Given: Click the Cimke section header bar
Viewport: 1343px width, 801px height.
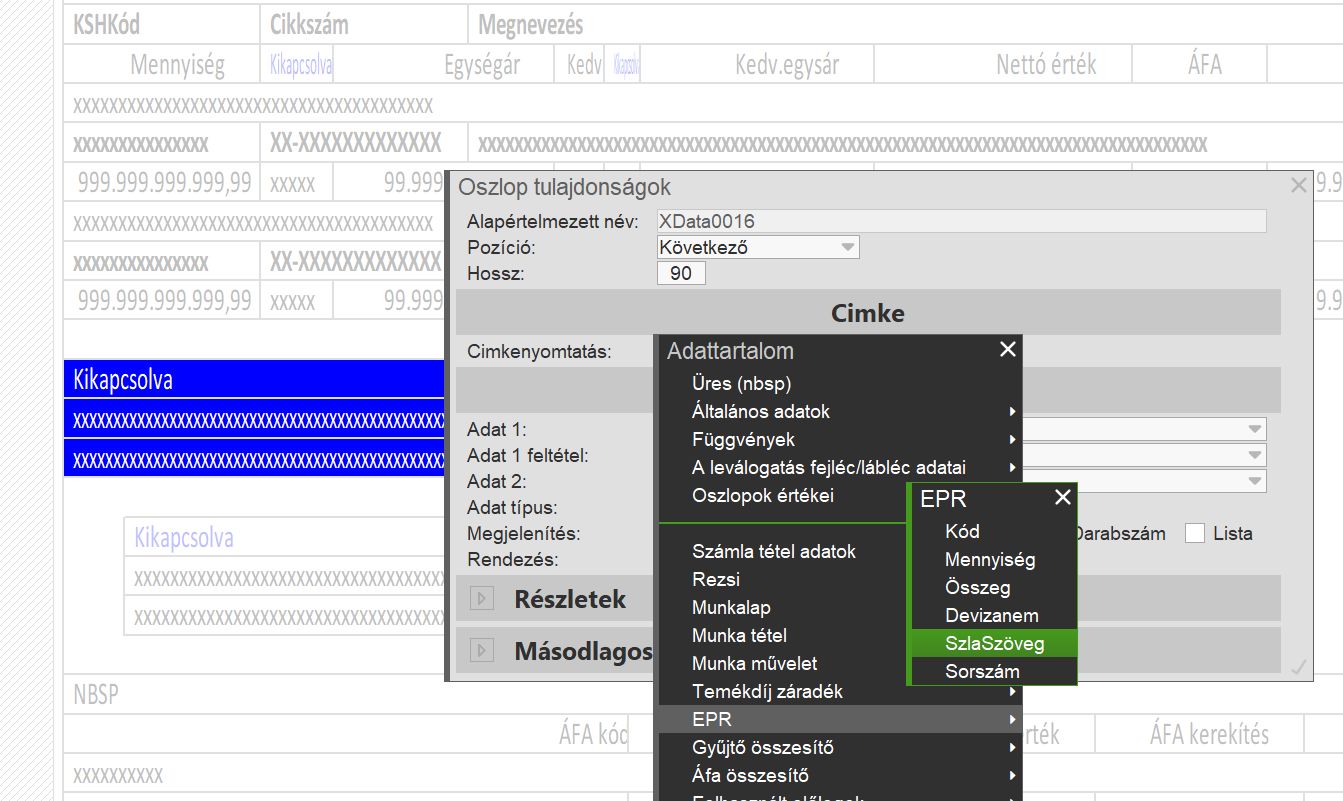Looking at the screenshot, I should tap(868, 313).
